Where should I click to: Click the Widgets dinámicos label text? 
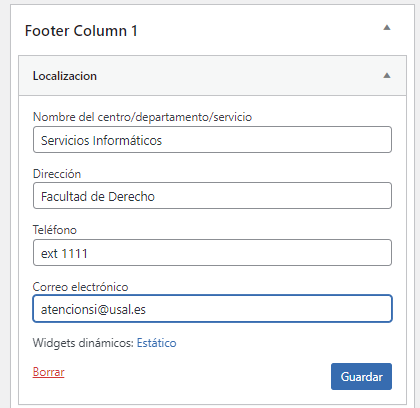pyautogui.click(x=83, y=343)
